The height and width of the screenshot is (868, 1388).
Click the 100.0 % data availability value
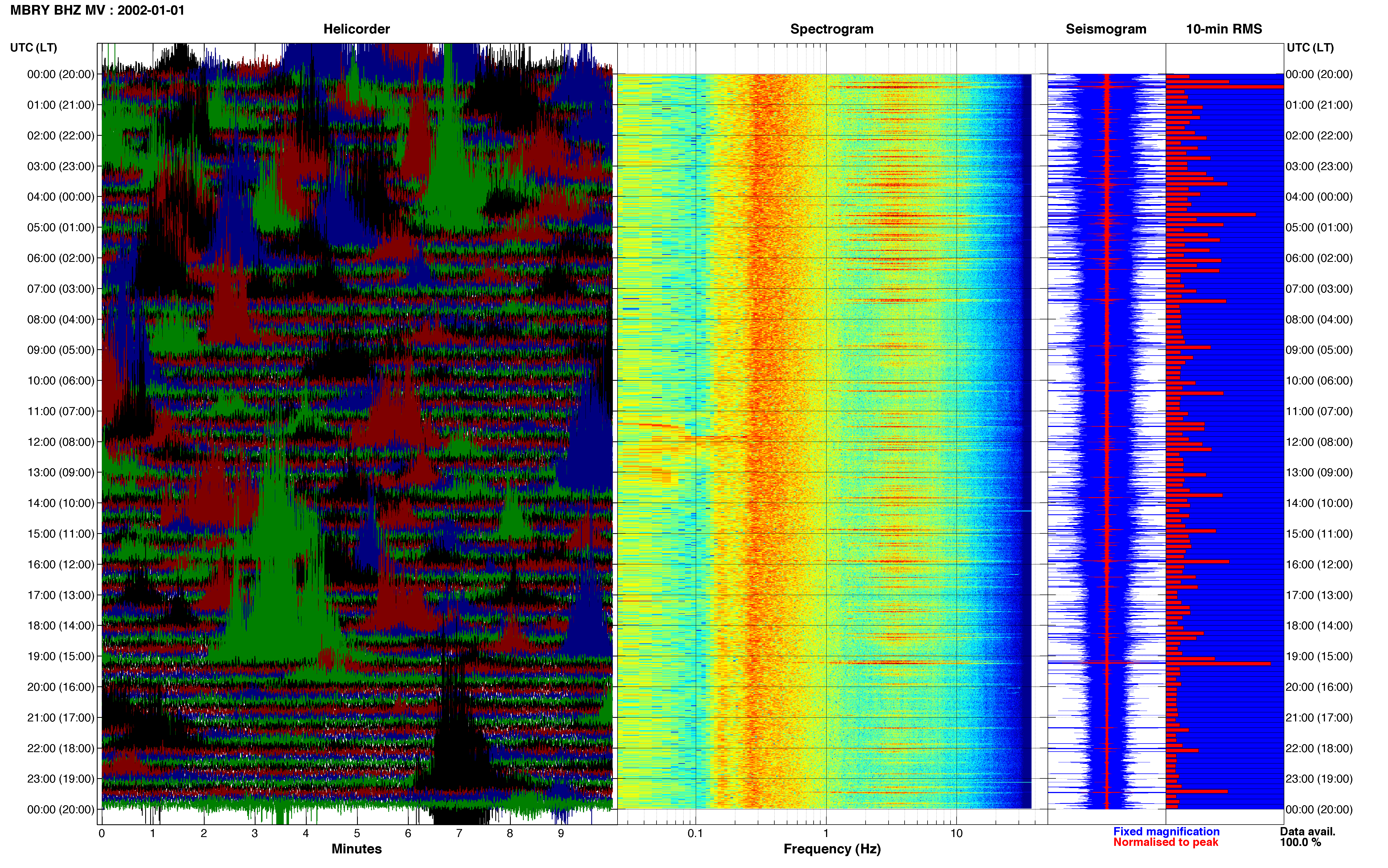pyautogui.click(x=1300, y=842)
